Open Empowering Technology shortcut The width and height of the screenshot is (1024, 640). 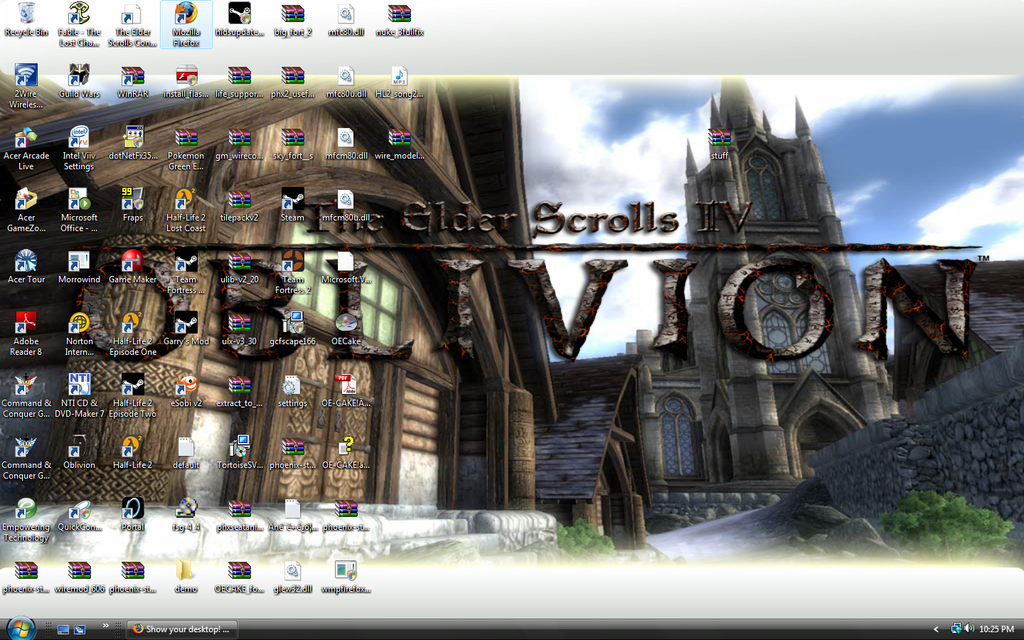coord(26,520)
